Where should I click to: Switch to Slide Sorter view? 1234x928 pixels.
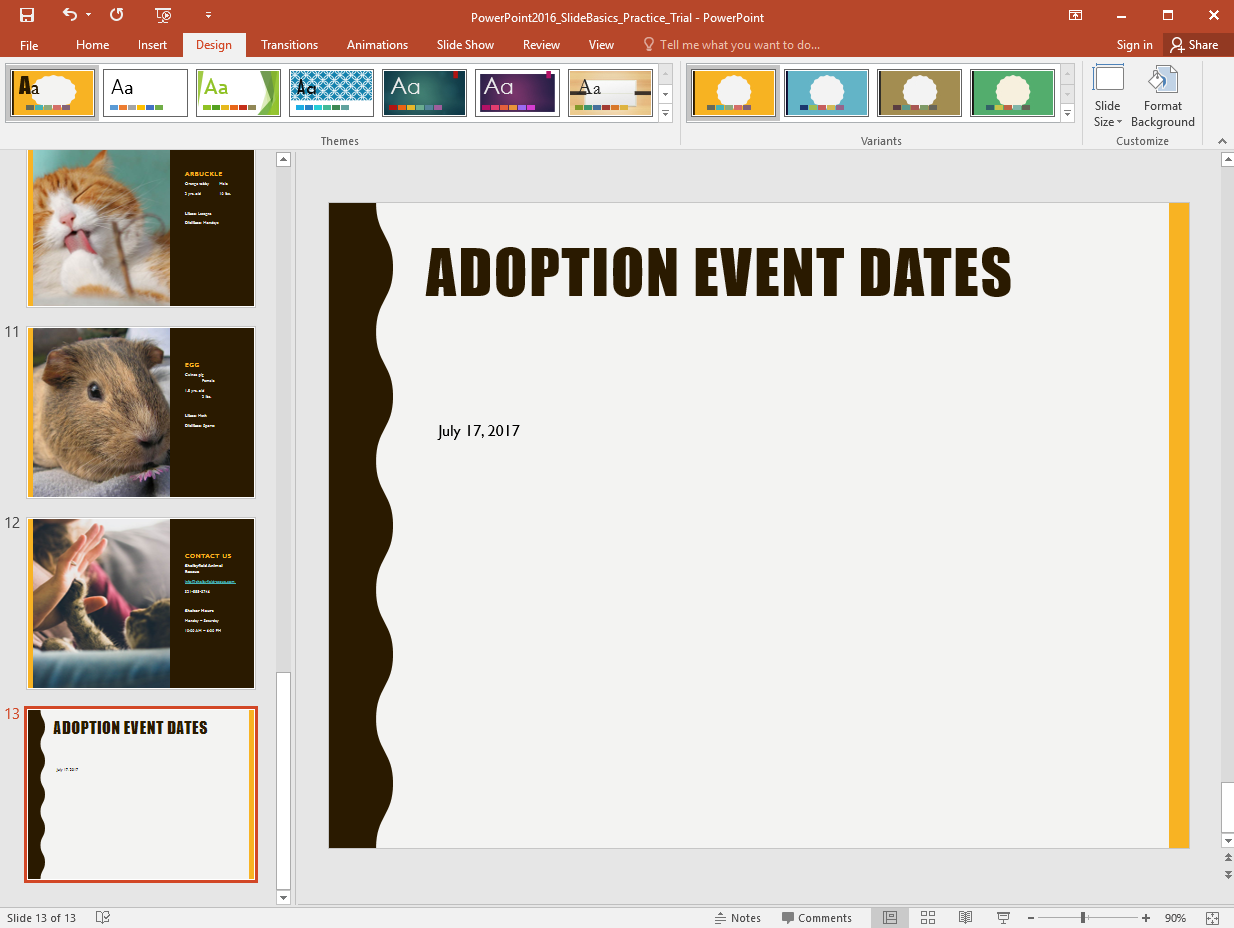(x=927, y=918)
